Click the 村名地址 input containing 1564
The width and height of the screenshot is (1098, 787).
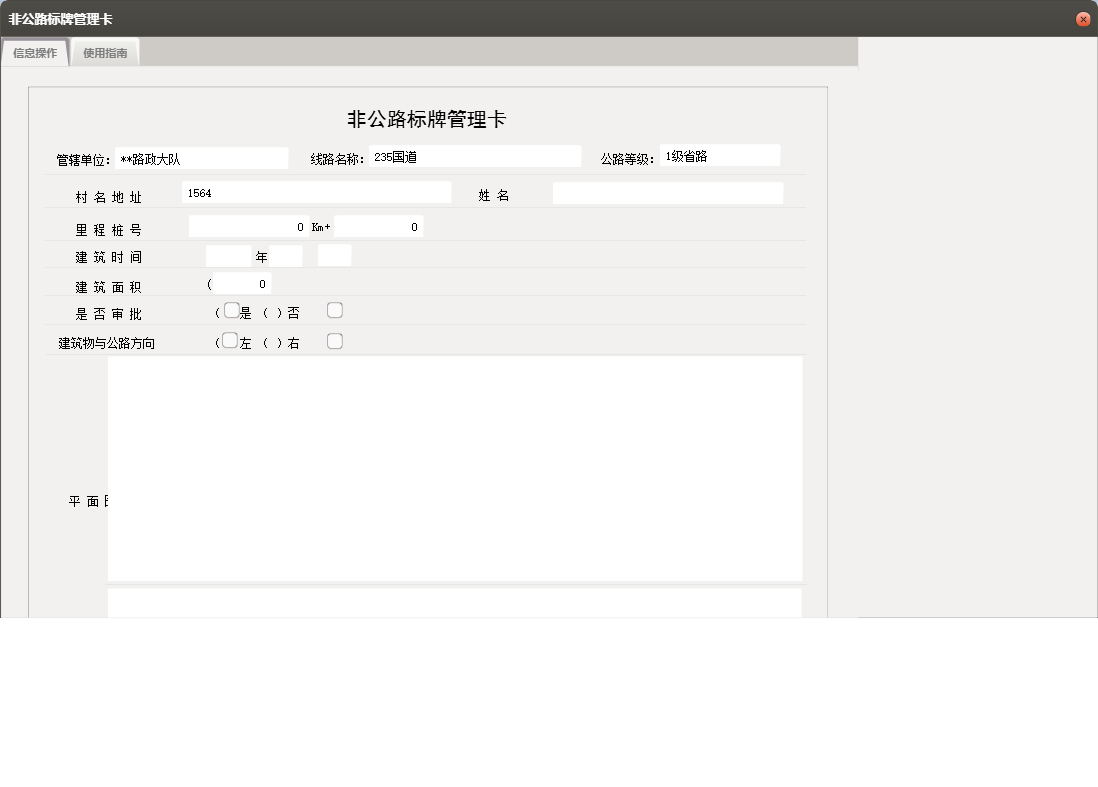[x=317, y=191]
